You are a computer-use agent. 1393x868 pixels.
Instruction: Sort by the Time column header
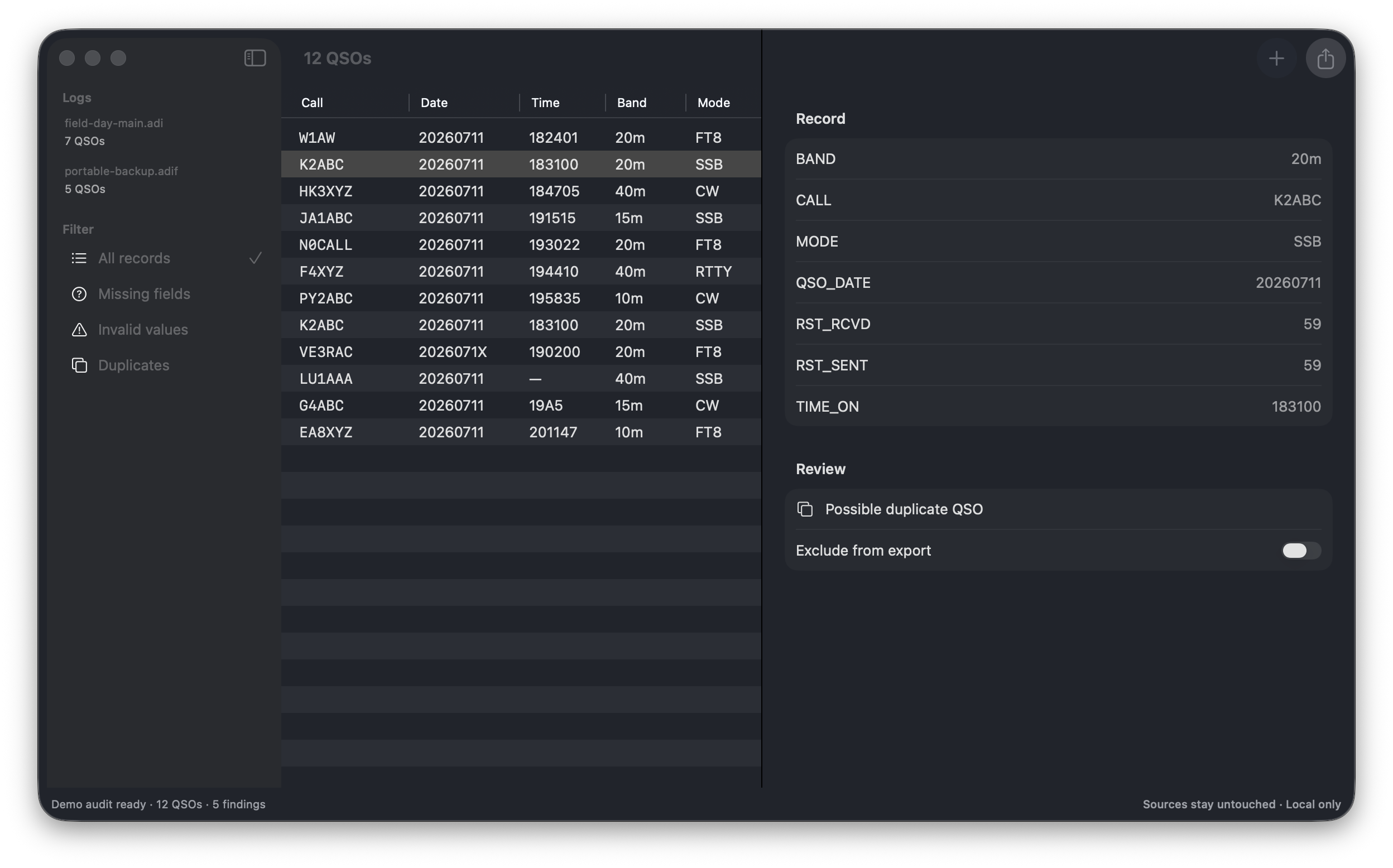545,103
